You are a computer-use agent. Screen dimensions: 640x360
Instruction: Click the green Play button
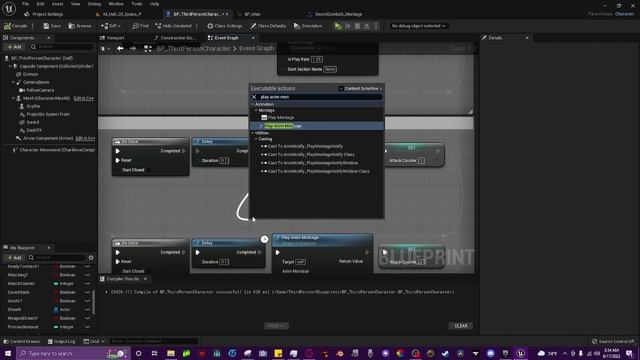coord(338,26)
